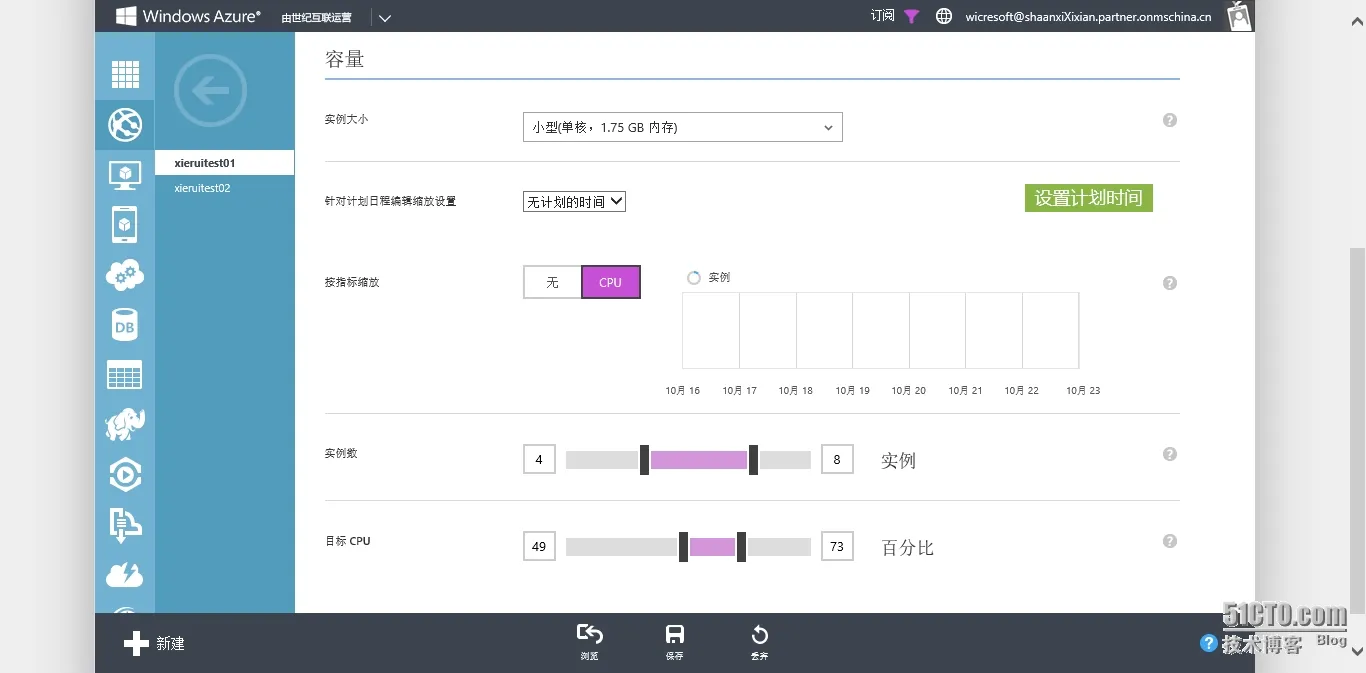This screenshot has height=673, width=1366.
Task: Open Media Services play icon in sidebar
Action: 125,475
